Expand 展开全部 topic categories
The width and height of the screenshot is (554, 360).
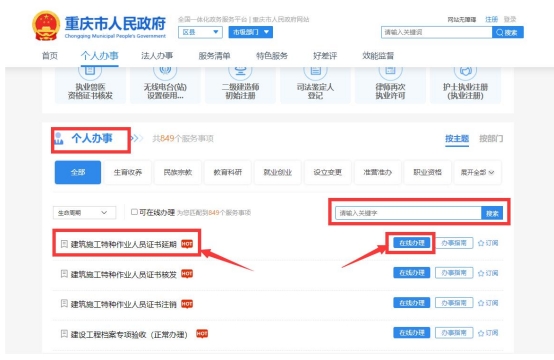[477, 172]
